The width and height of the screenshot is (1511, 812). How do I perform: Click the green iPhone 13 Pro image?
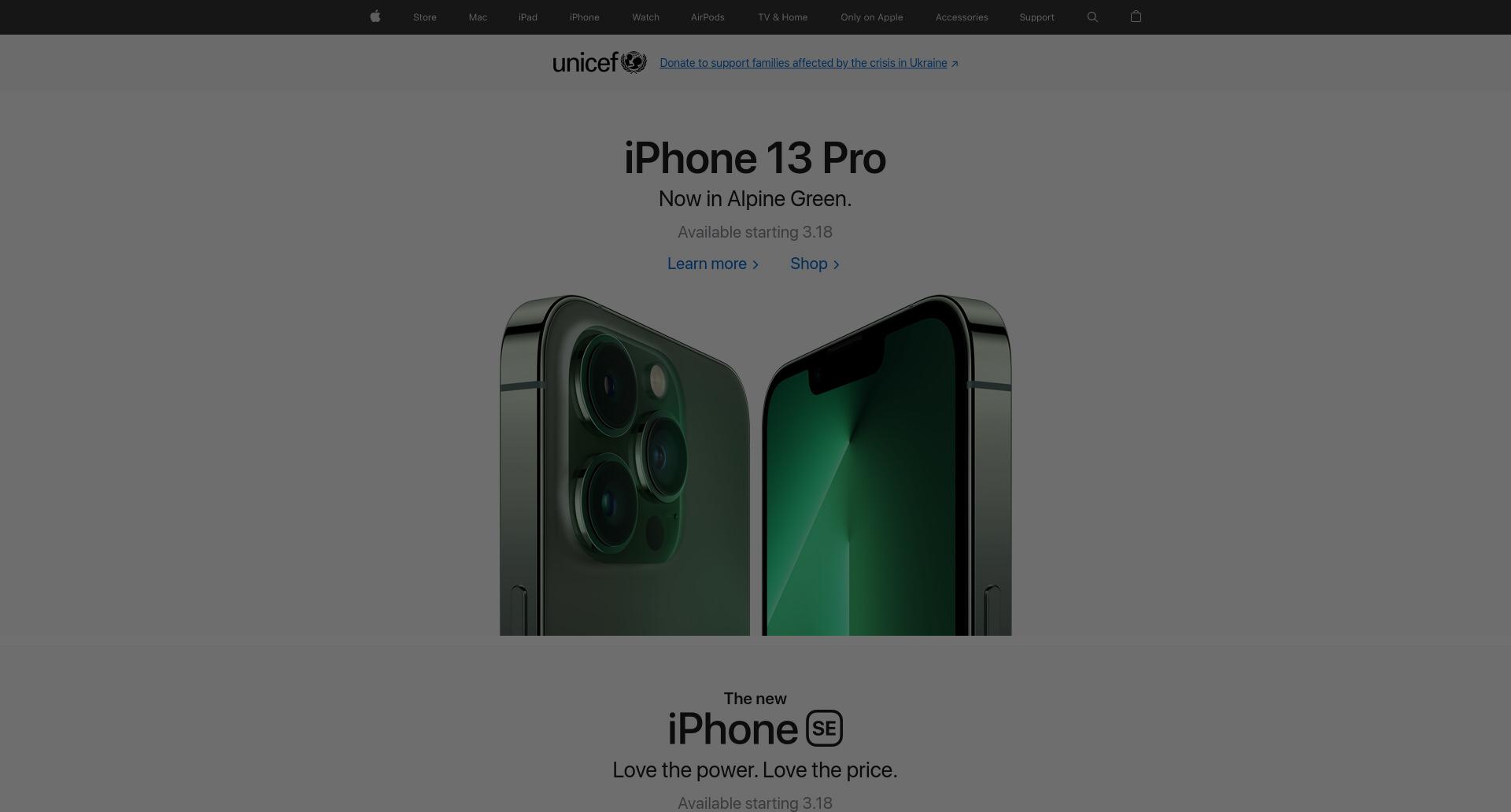(x=755, y=465)
